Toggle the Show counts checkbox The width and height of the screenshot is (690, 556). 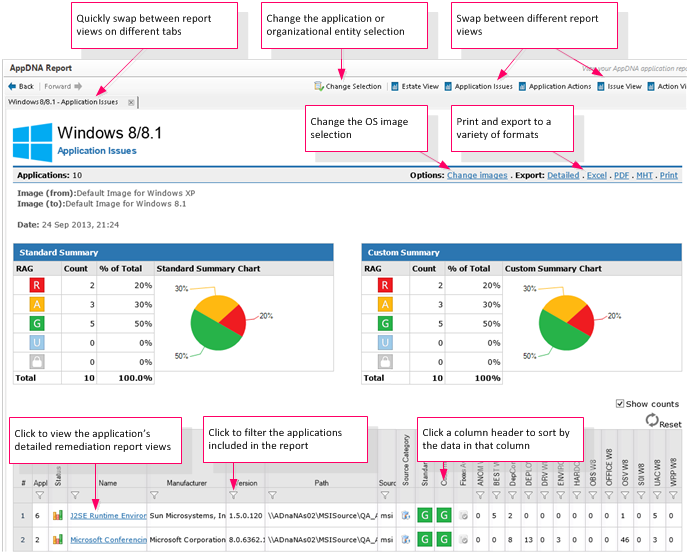[620, 404]
